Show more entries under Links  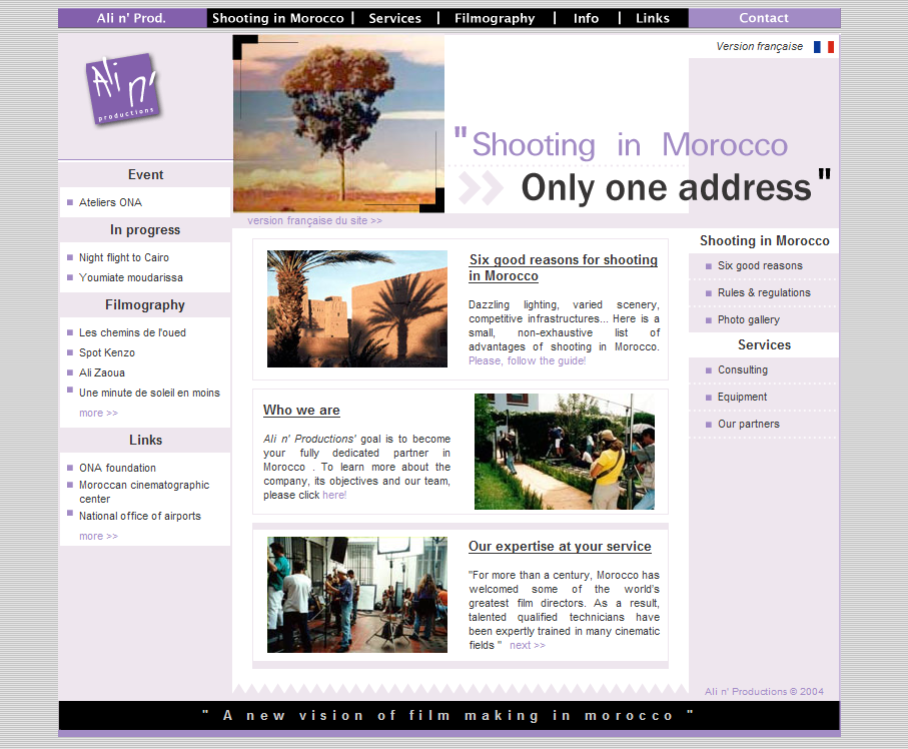click(x=98, y=536)
